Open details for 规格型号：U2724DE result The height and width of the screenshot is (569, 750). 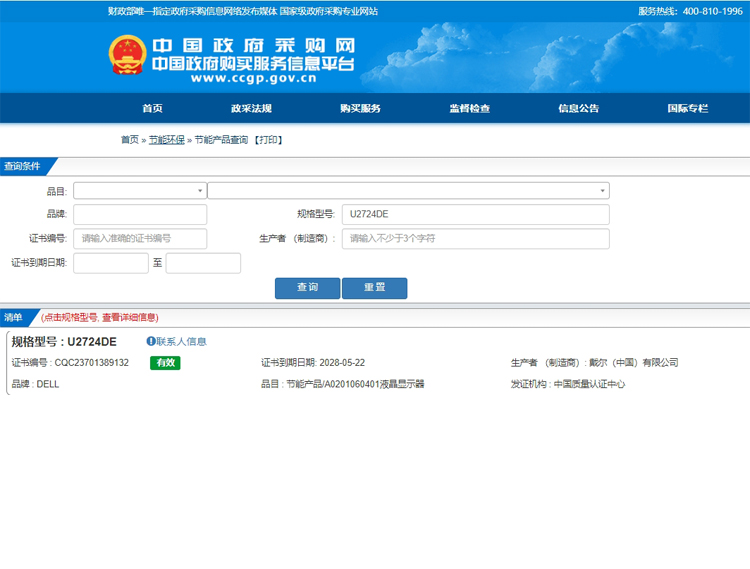tap(64, 341)
